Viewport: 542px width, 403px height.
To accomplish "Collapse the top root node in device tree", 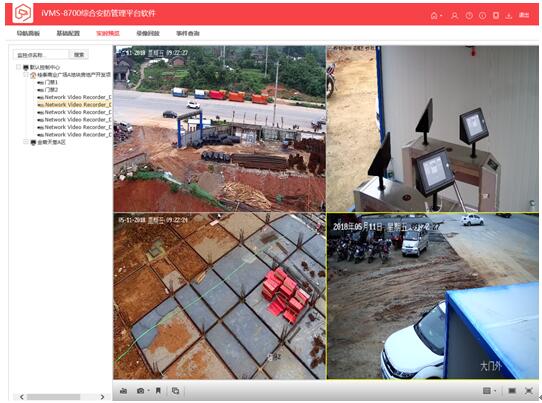I will (19, 67).
